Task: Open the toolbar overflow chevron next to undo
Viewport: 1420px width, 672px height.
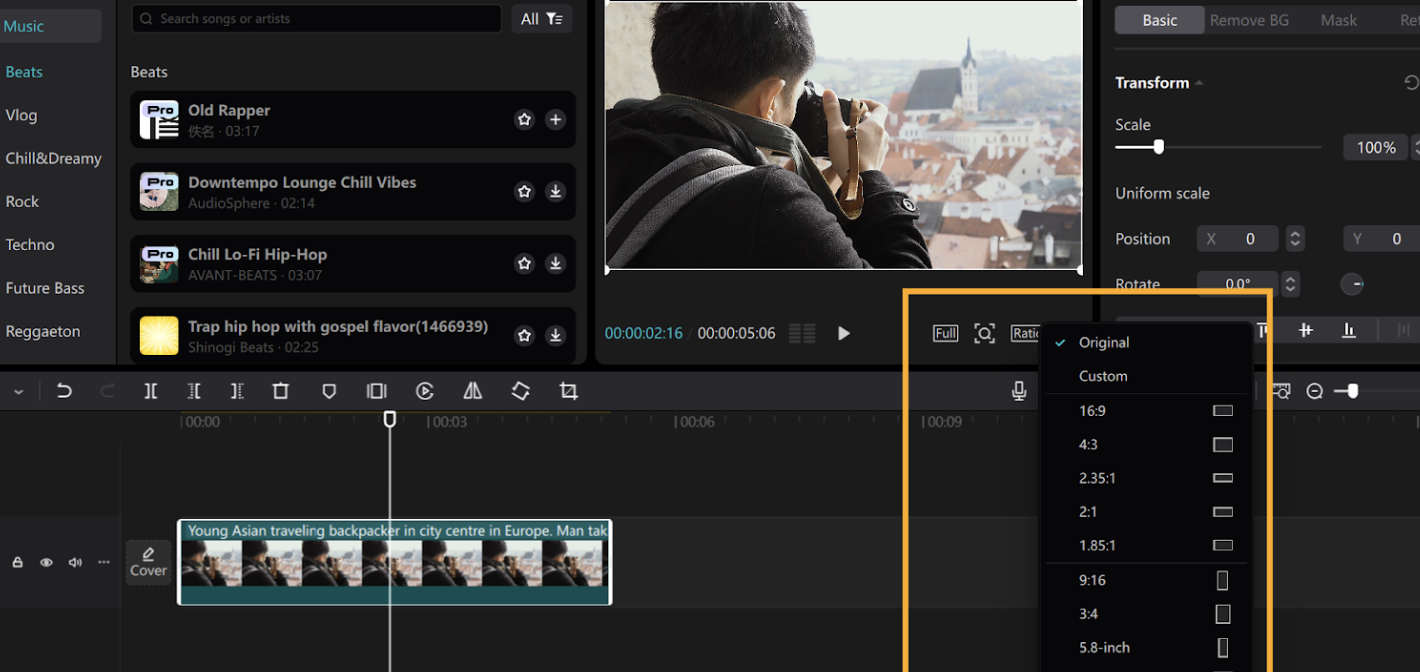Action: [17, 391]
